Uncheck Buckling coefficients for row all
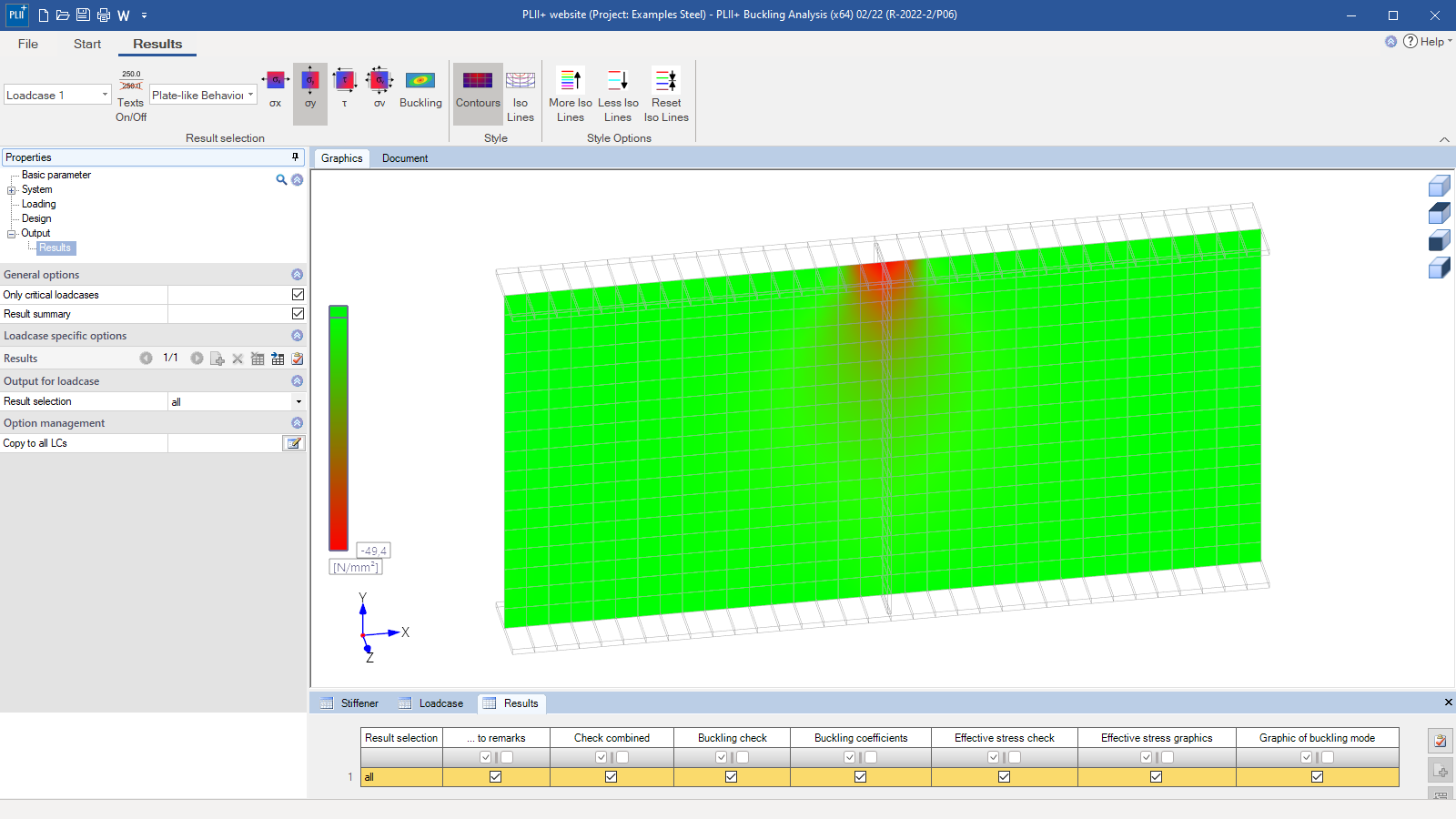Image resolution: width=1456 pixels, height=819 pixels. point(860,777)
